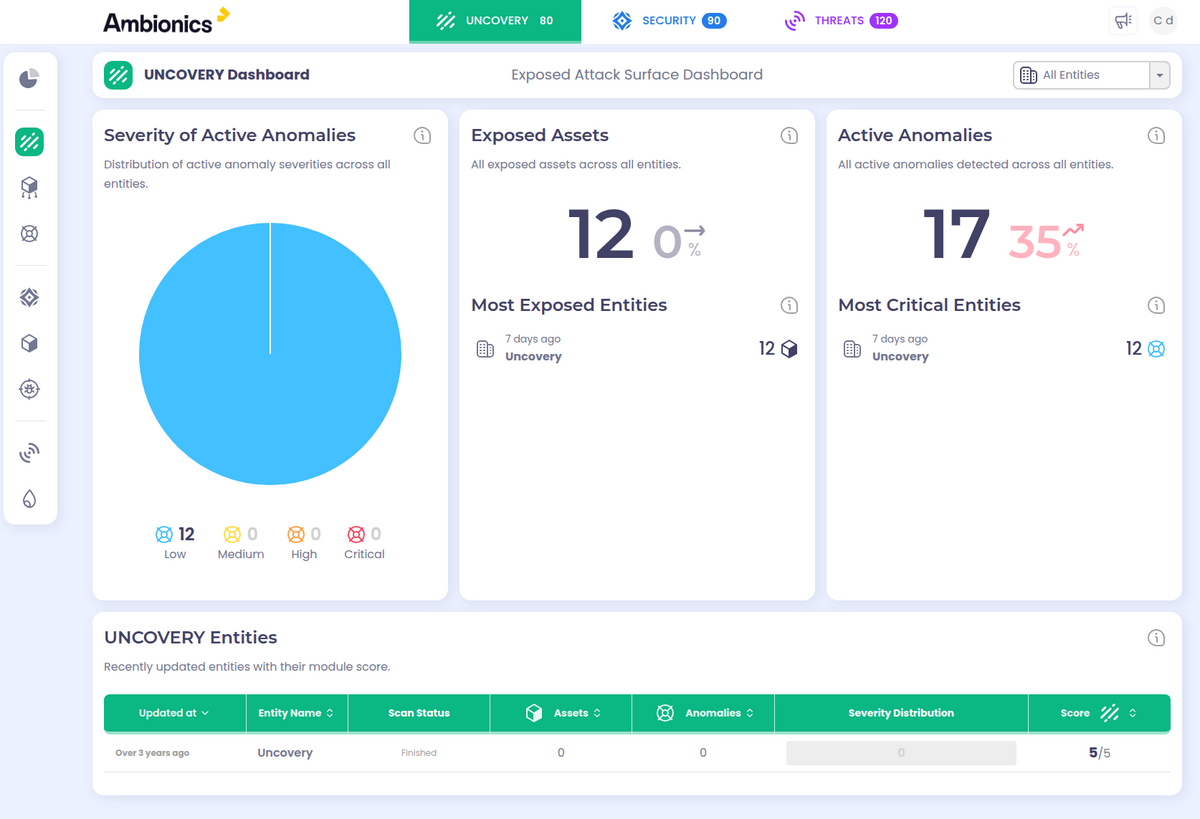The height and width of the screenshot is (819, 1200).
Task: Switch to the SECURITY tab
Action: (x=668, y=20)
